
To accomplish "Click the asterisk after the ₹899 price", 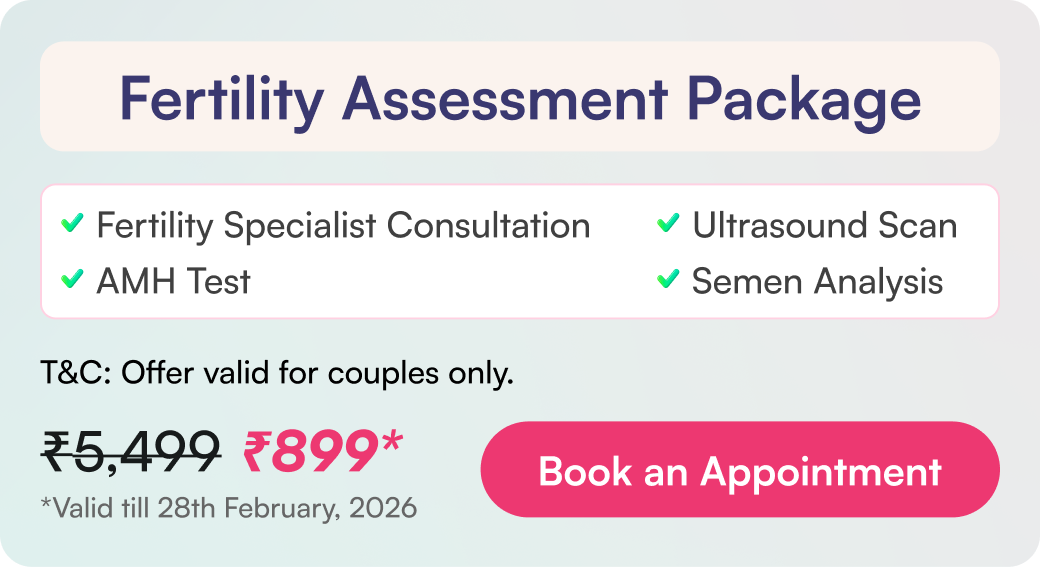I will click(392, 441).
